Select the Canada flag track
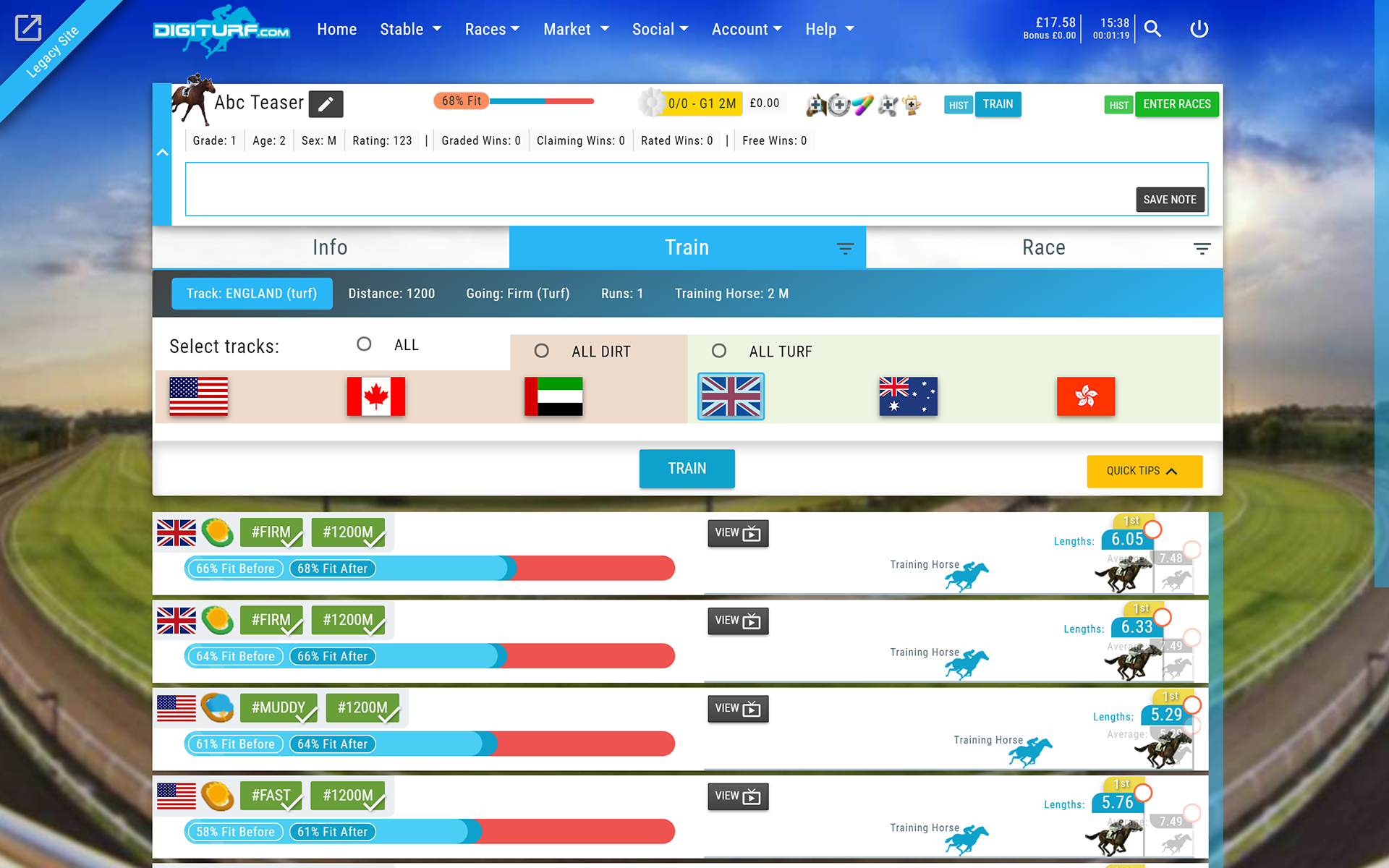This screenshot has height=868, width=1389. (375, 396)
